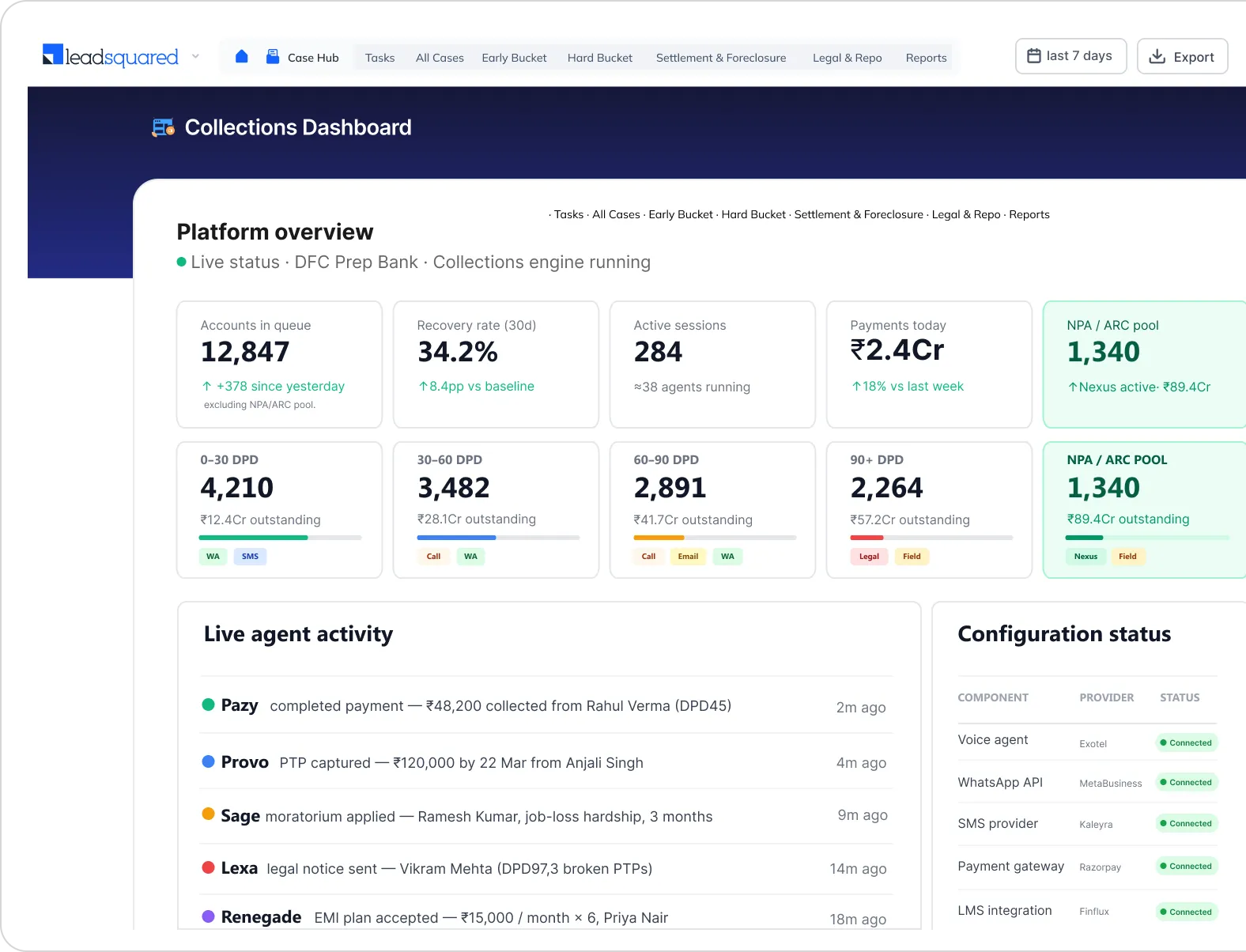Click the Collections Dashboard header icon
The width and height of the screenshot is (1246, 952).
pos(164,127)
